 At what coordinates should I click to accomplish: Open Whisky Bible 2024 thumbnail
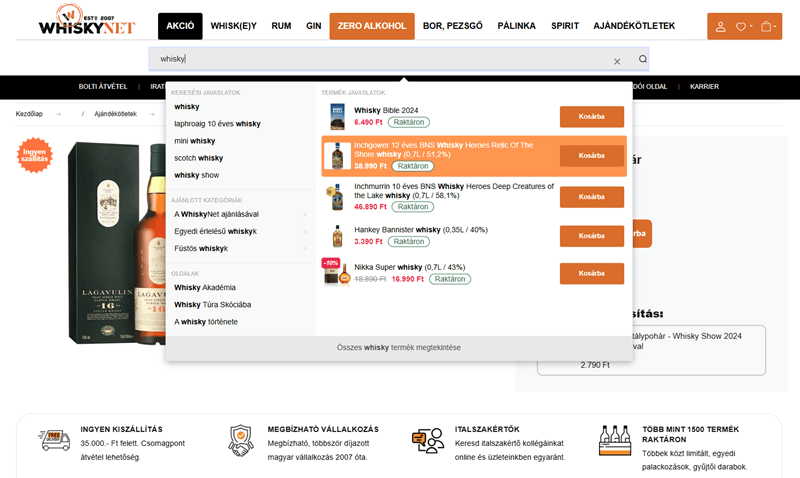[x=337, y=117]
